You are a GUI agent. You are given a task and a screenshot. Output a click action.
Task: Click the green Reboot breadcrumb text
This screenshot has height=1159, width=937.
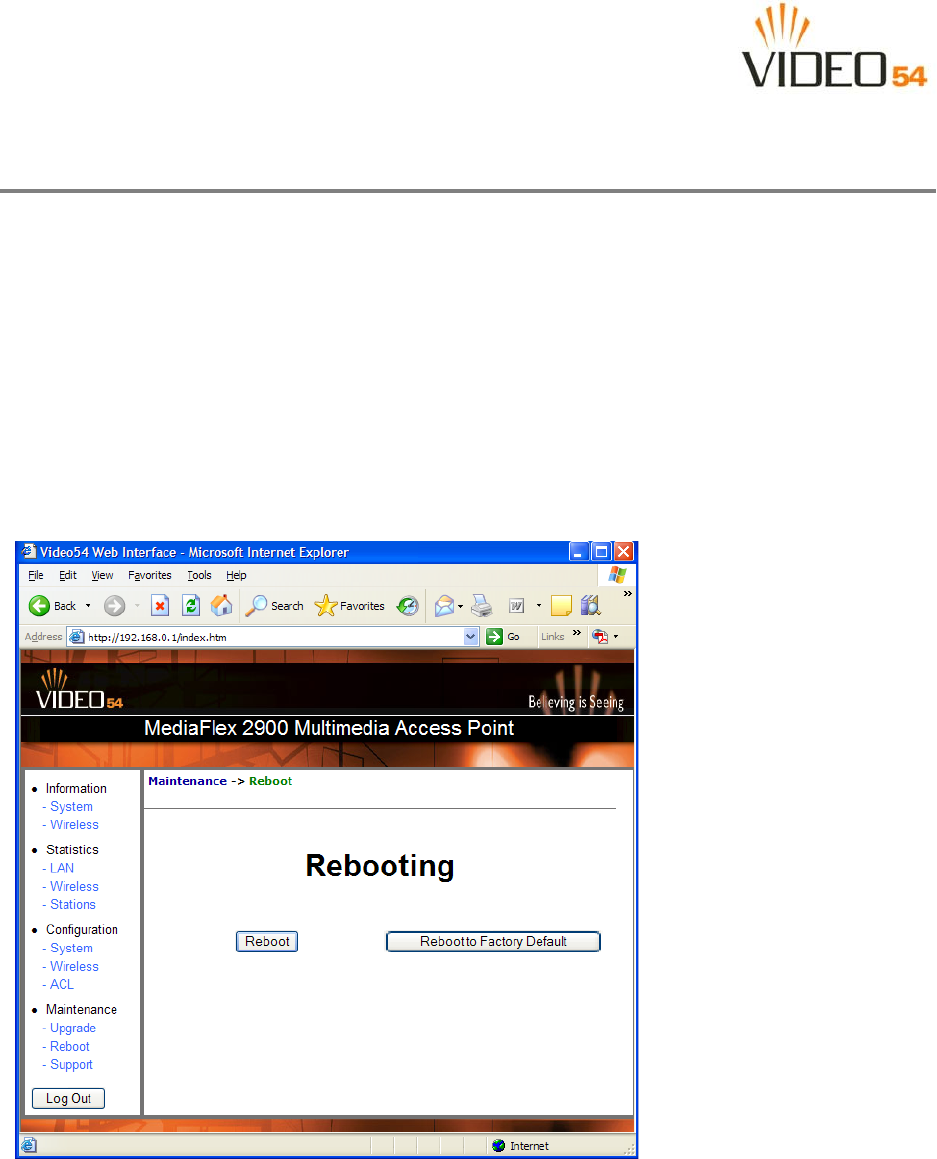[x=270, y=781]
